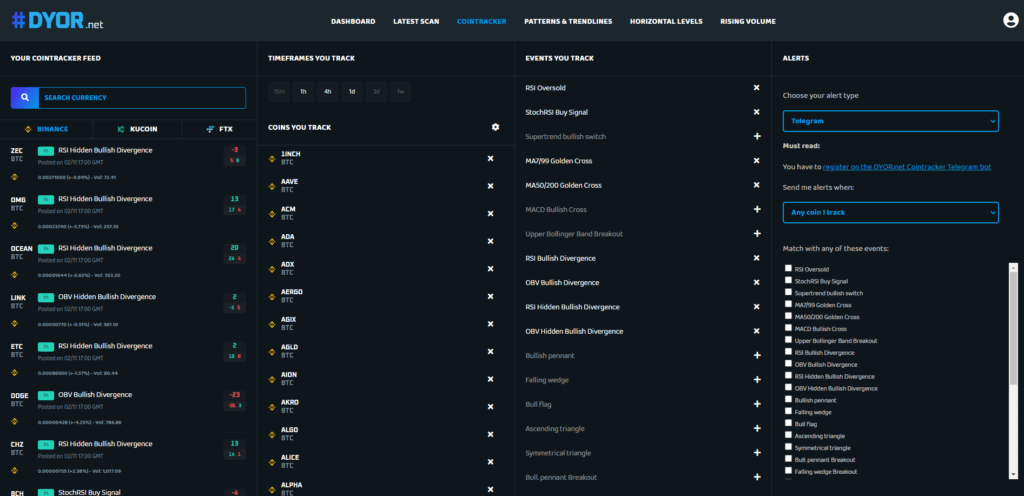The height and width of the screenshot is (496, 1024).
Task: Switch to the Binance exchange tab
Action: tap(46, 129)
